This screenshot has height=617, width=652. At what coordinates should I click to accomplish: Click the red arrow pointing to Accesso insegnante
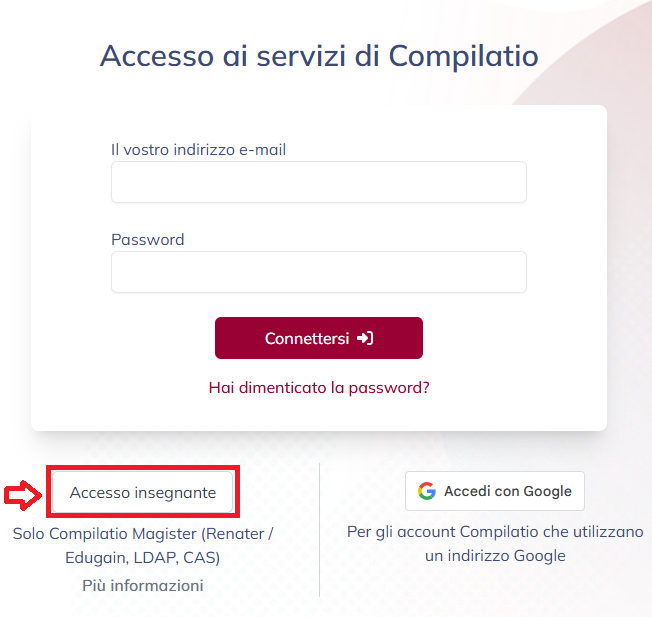point(23,495)
